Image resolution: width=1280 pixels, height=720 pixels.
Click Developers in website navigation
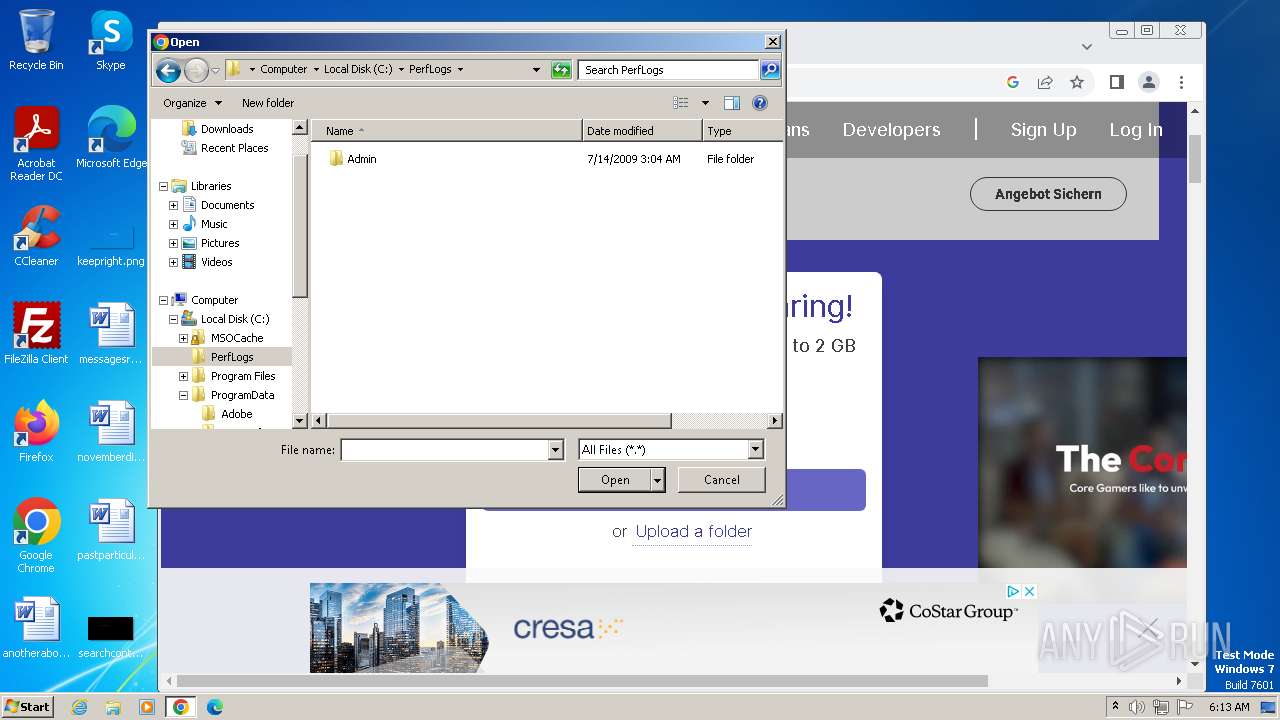[891, 130]
